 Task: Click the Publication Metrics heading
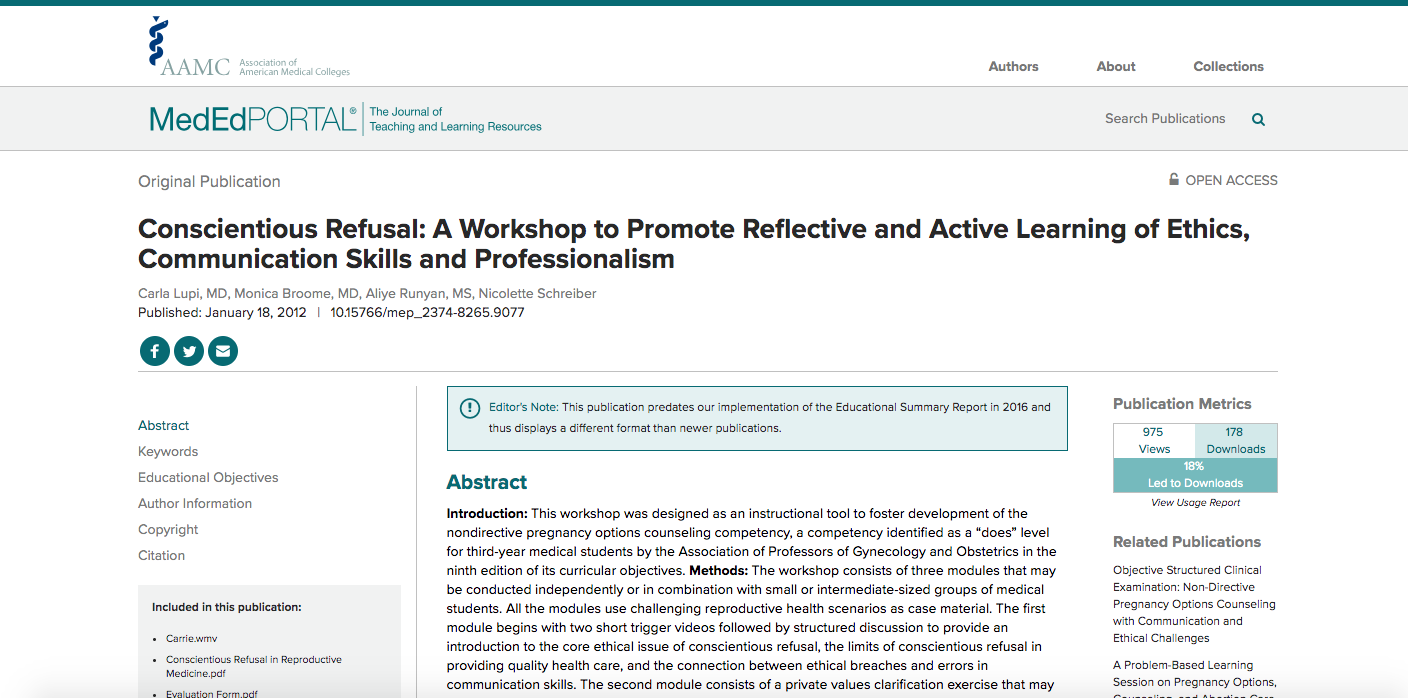click(x=1182, y=404)
